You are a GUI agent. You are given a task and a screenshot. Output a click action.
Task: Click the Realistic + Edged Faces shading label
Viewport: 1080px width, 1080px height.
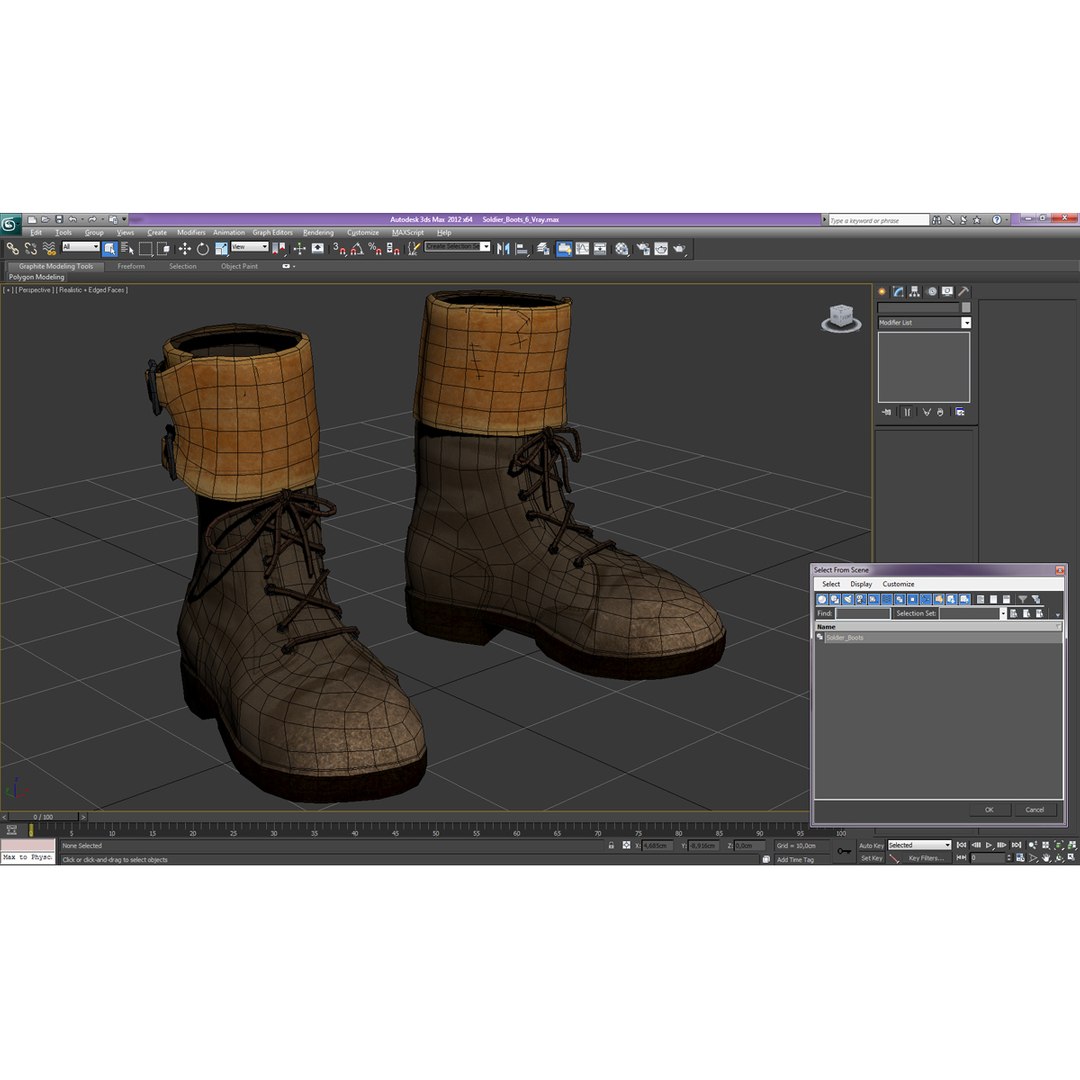(x=92, y=290)
